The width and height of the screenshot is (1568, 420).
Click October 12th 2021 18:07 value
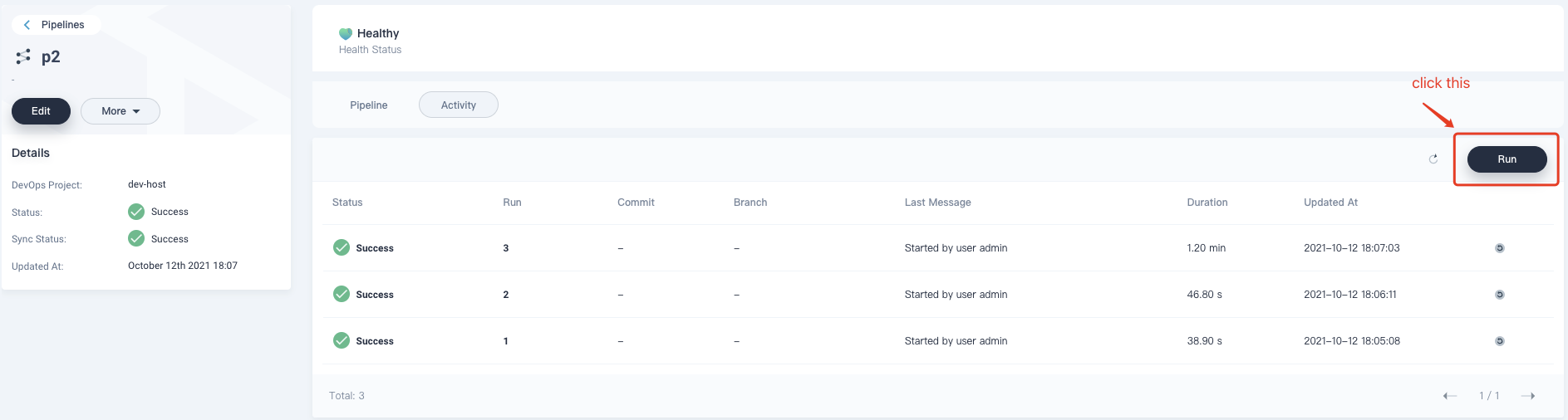pyautogui.click(x=183, y=266)
